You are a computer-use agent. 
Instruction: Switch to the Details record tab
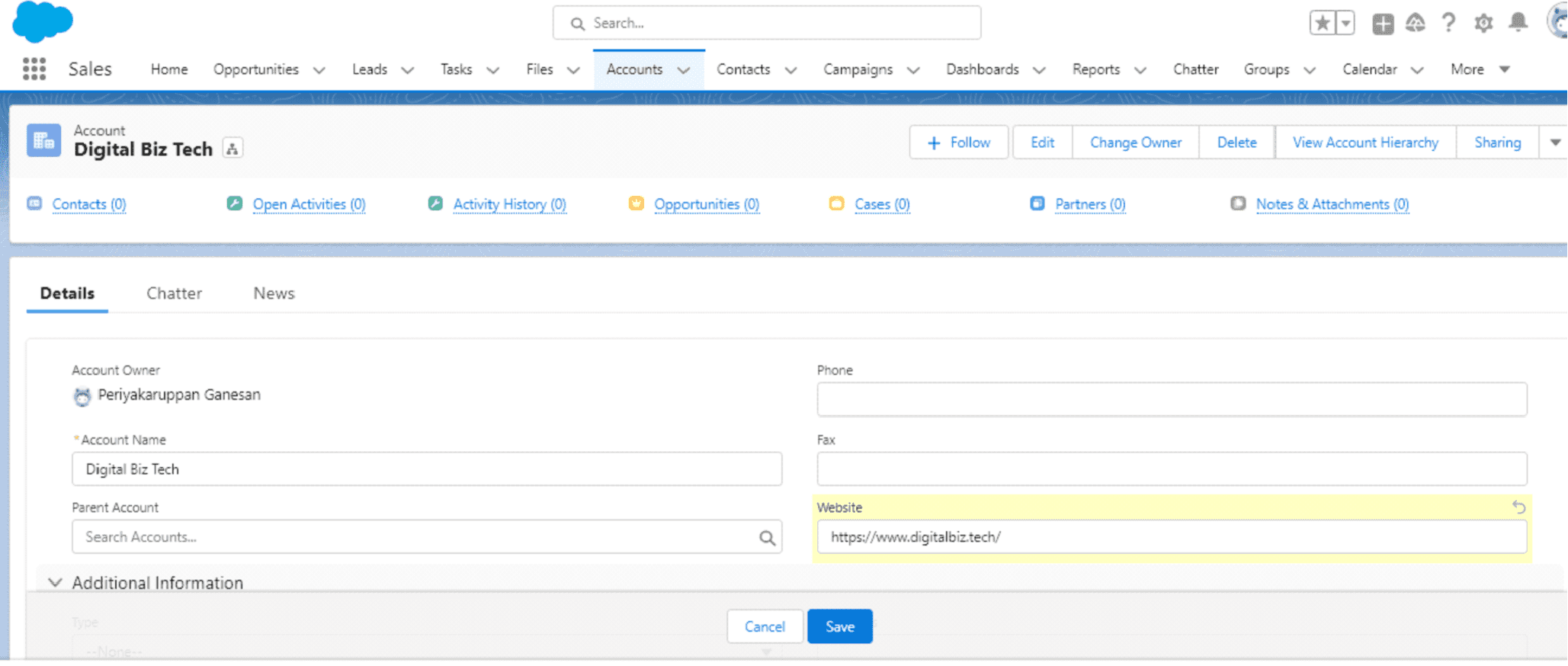tap(67, 293)
